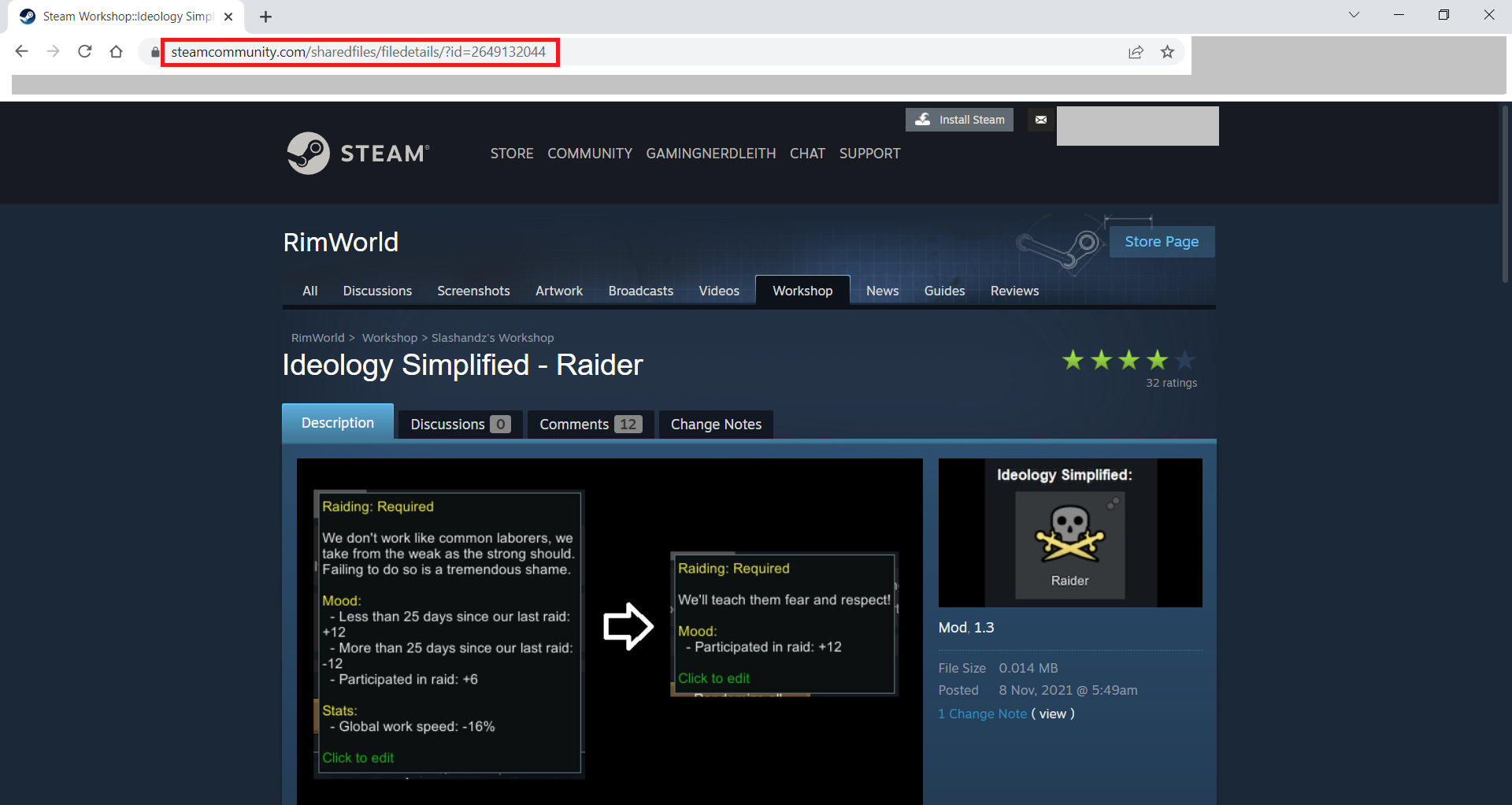Open Steam notifications envelope
Screen dimensions: 1512x805
point(1041,120)
